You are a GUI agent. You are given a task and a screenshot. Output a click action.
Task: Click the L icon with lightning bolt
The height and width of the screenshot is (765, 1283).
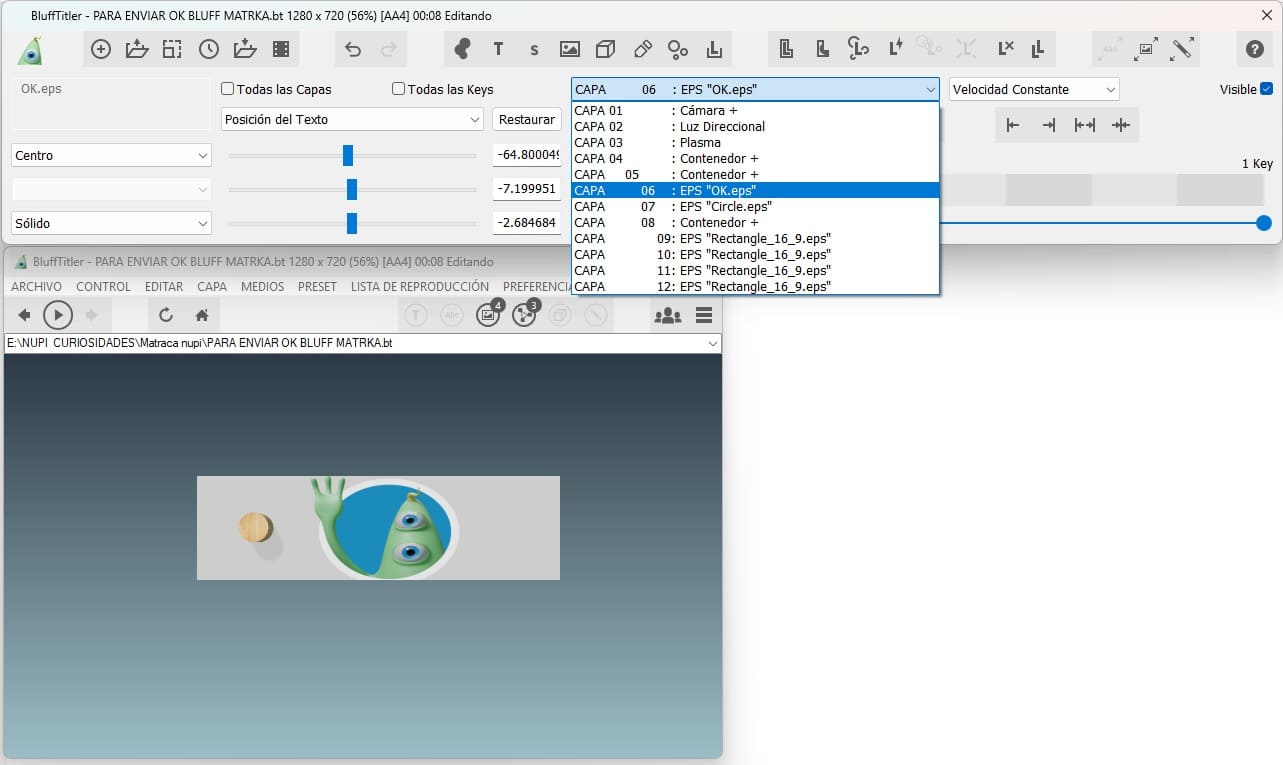point(895,48)
